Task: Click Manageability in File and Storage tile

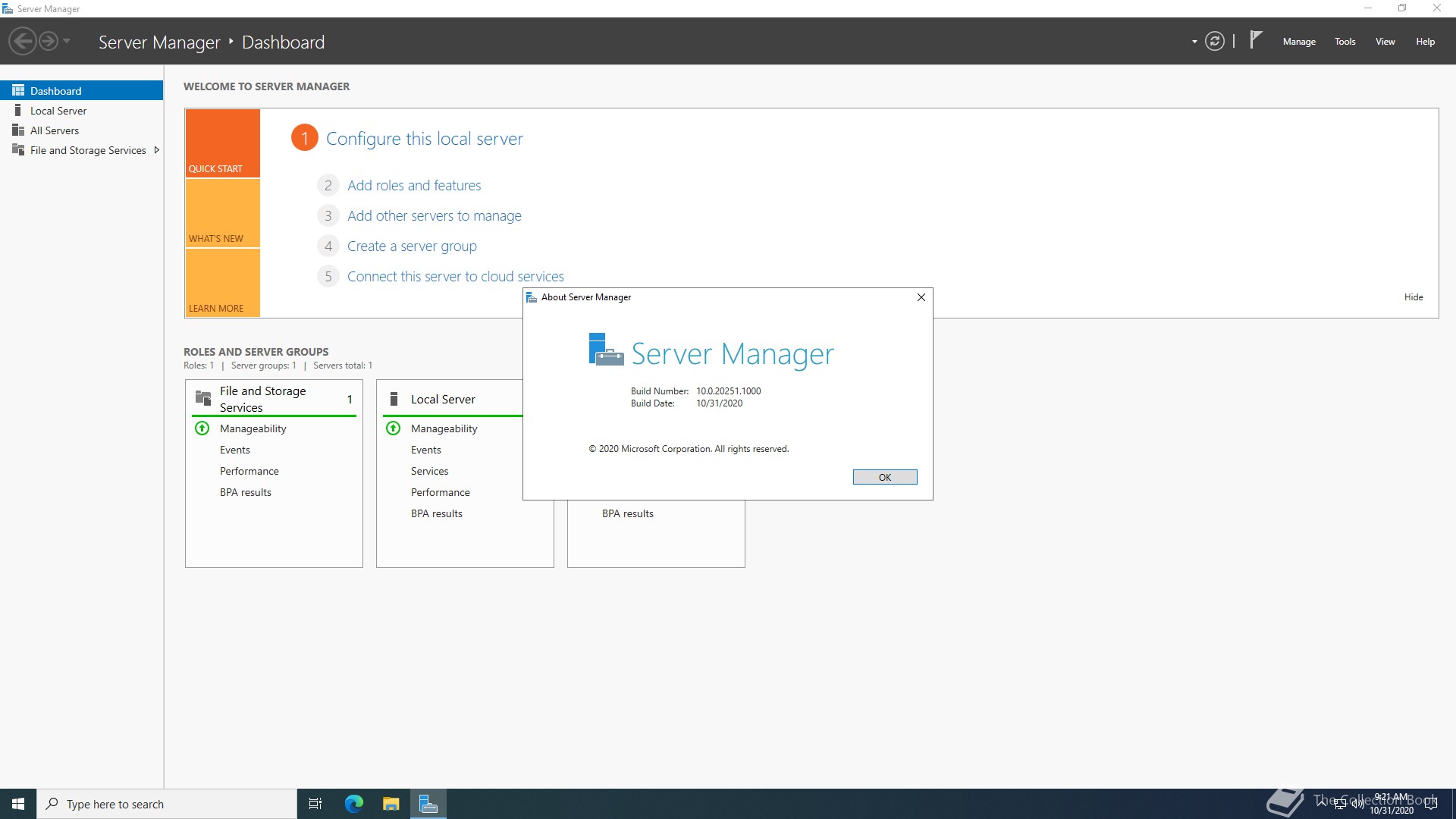Action: tap(253, 428)
